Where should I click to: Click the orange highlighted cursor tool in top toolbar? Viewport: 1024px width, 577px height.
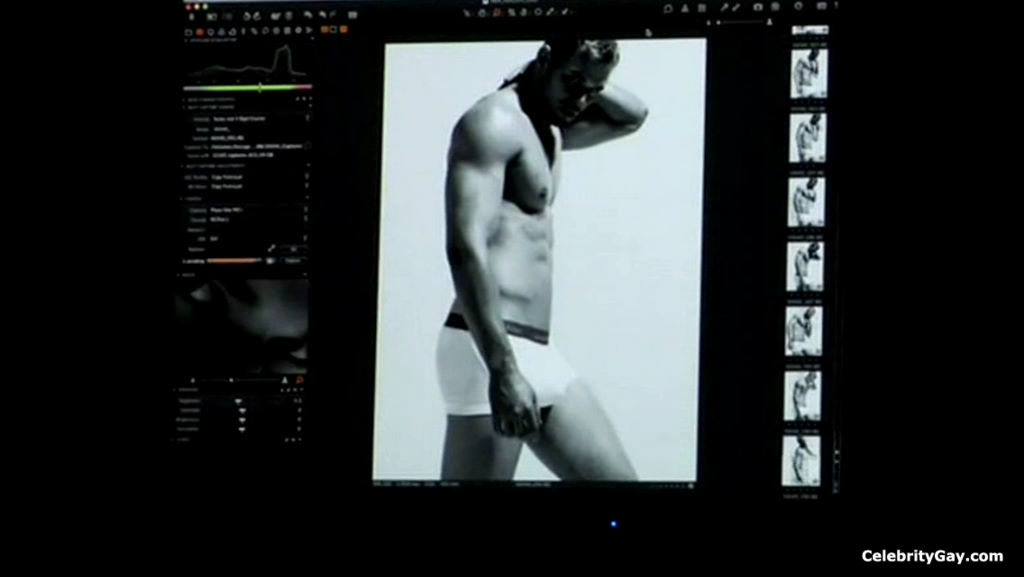click(x=496, y=12)
